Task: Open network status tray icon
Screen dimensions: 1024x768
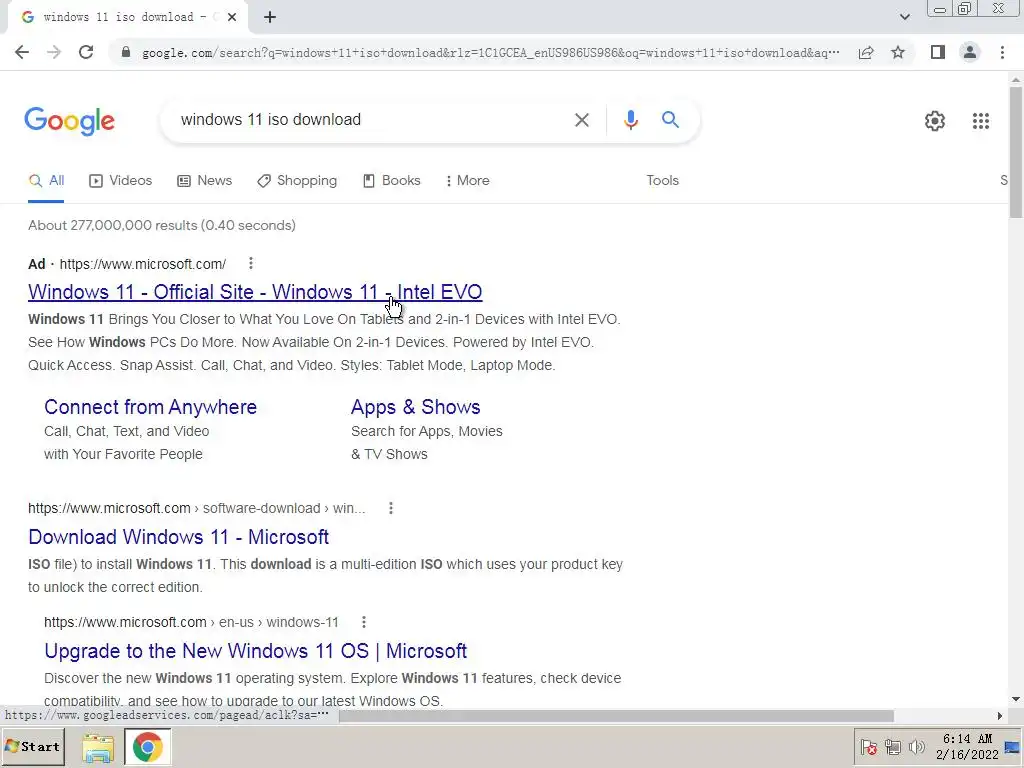Action: tap(892, 747)
